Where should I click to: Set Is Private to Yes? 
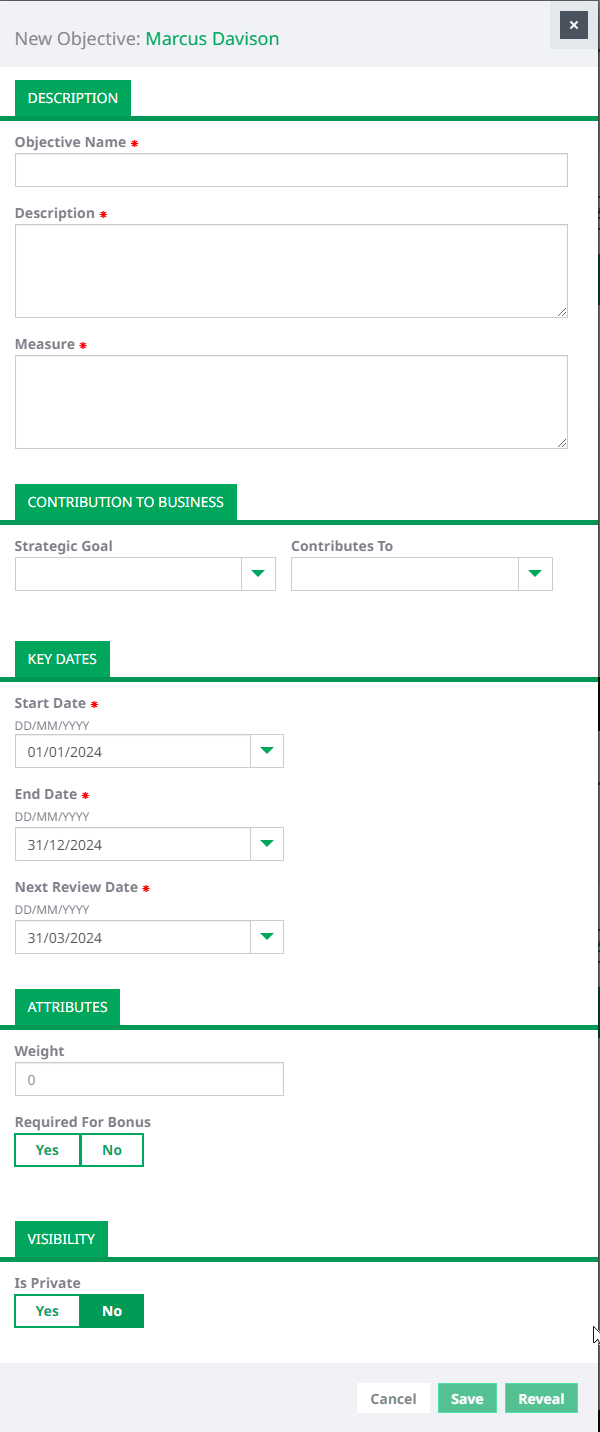[x=47, y=1311]
